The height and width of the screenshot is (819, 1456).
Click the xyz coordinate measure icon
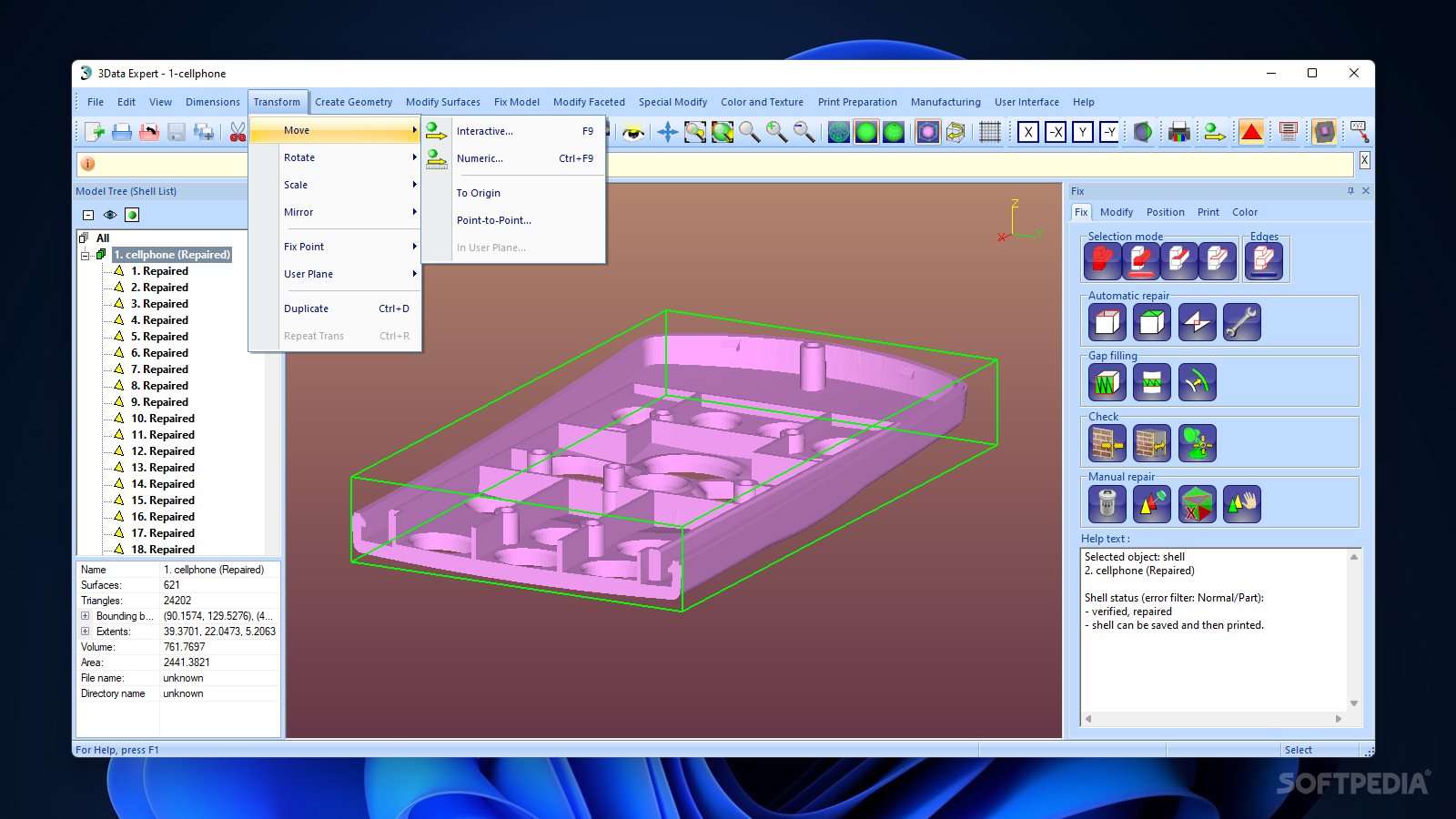pos(1359,132)
